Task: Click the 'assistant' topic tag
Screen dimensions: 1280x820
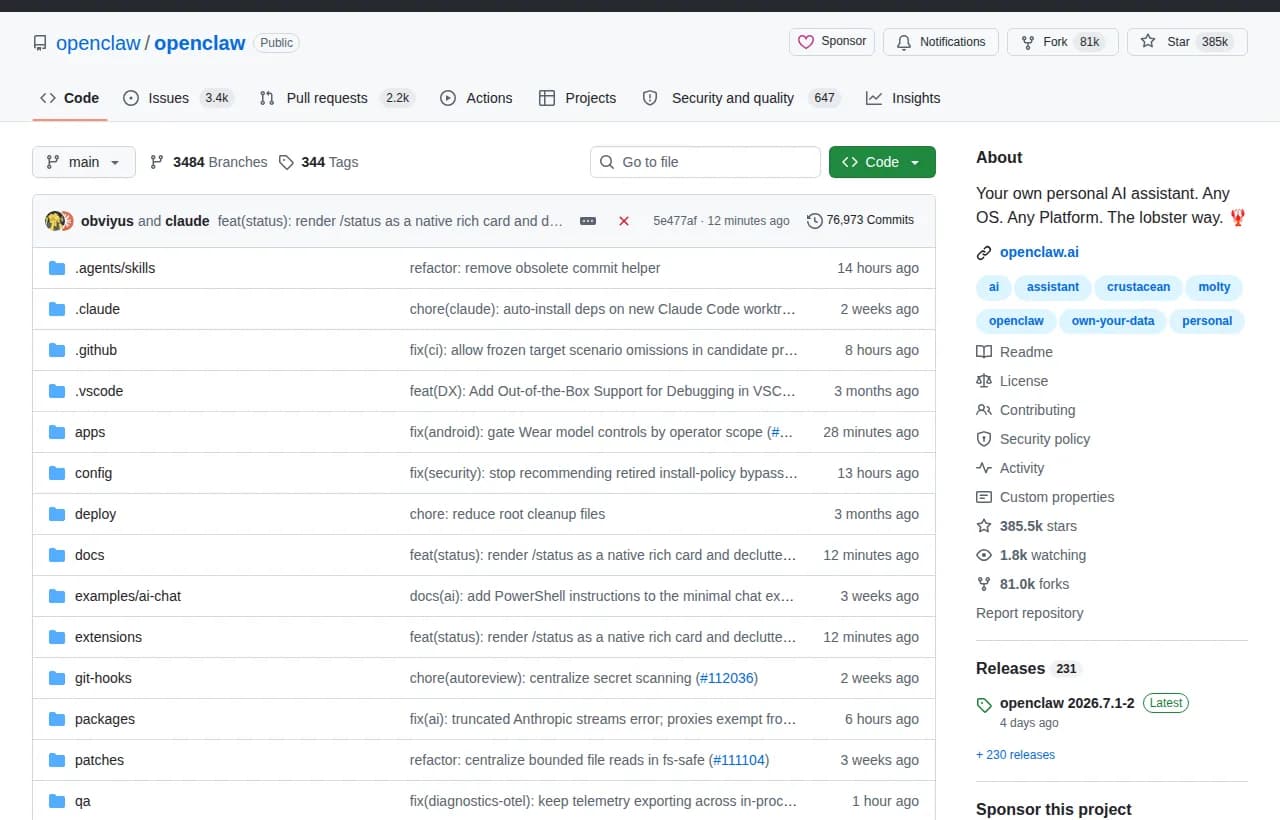Action: point(1053,287)
